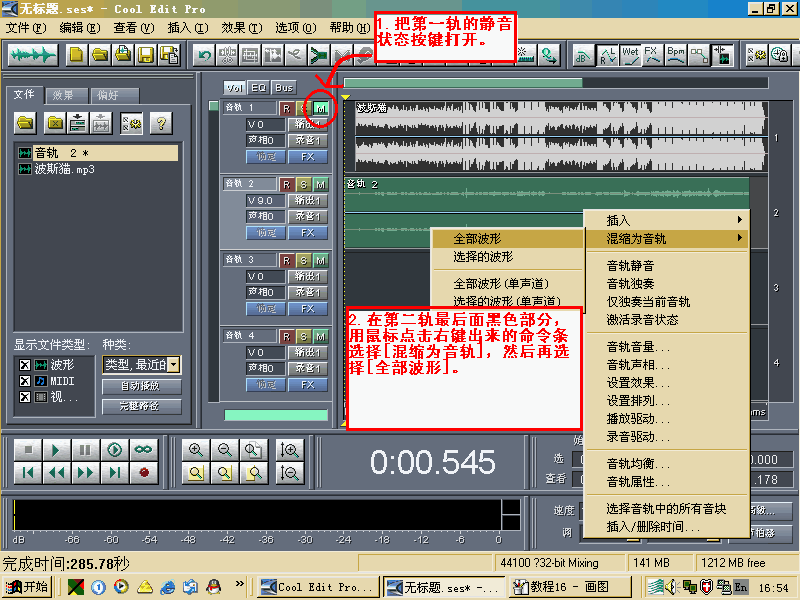Zoom in vertically with plus magnifier

(x=289, y=449)
